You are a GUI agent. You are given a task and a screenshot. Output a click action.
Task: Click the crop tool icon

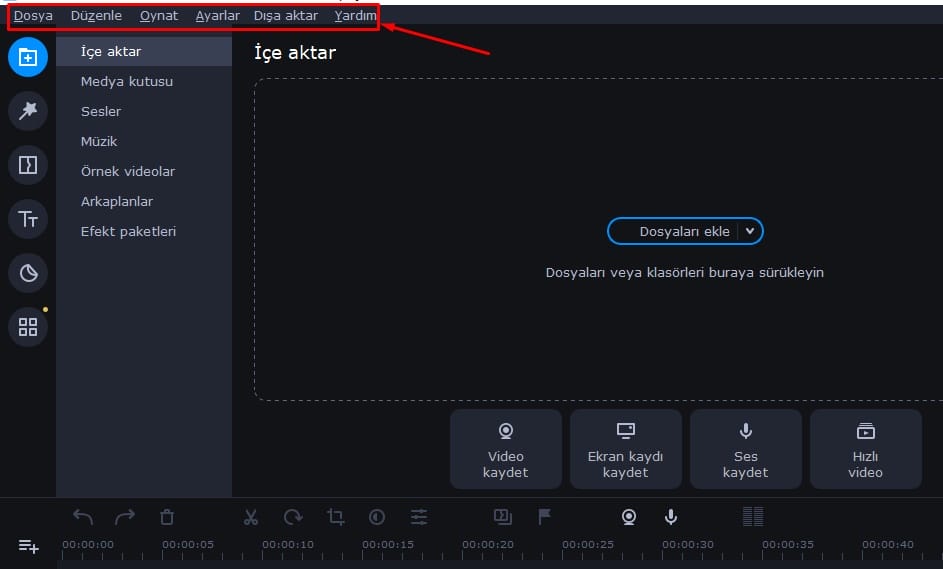(x=336, y=517)
